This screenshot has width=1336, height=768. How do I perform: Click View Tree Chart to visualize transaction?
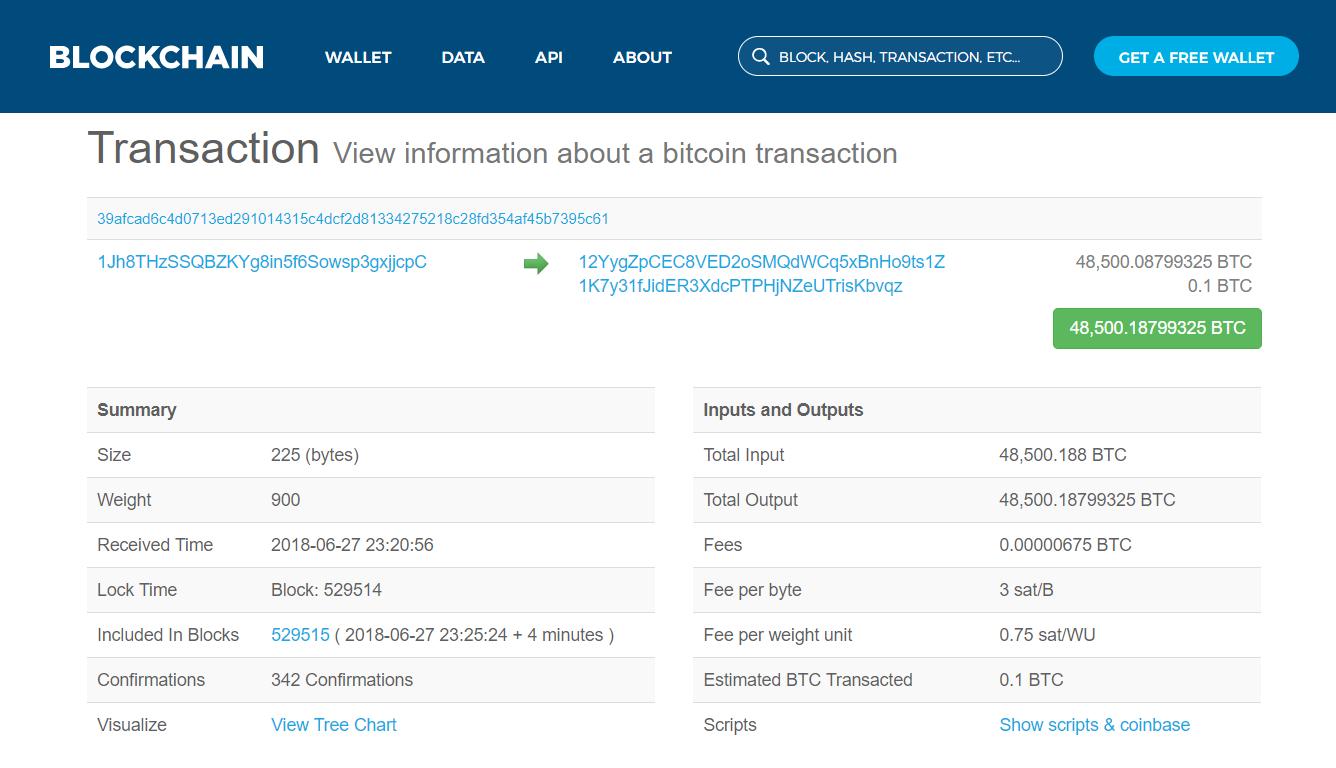pos(334,724)
